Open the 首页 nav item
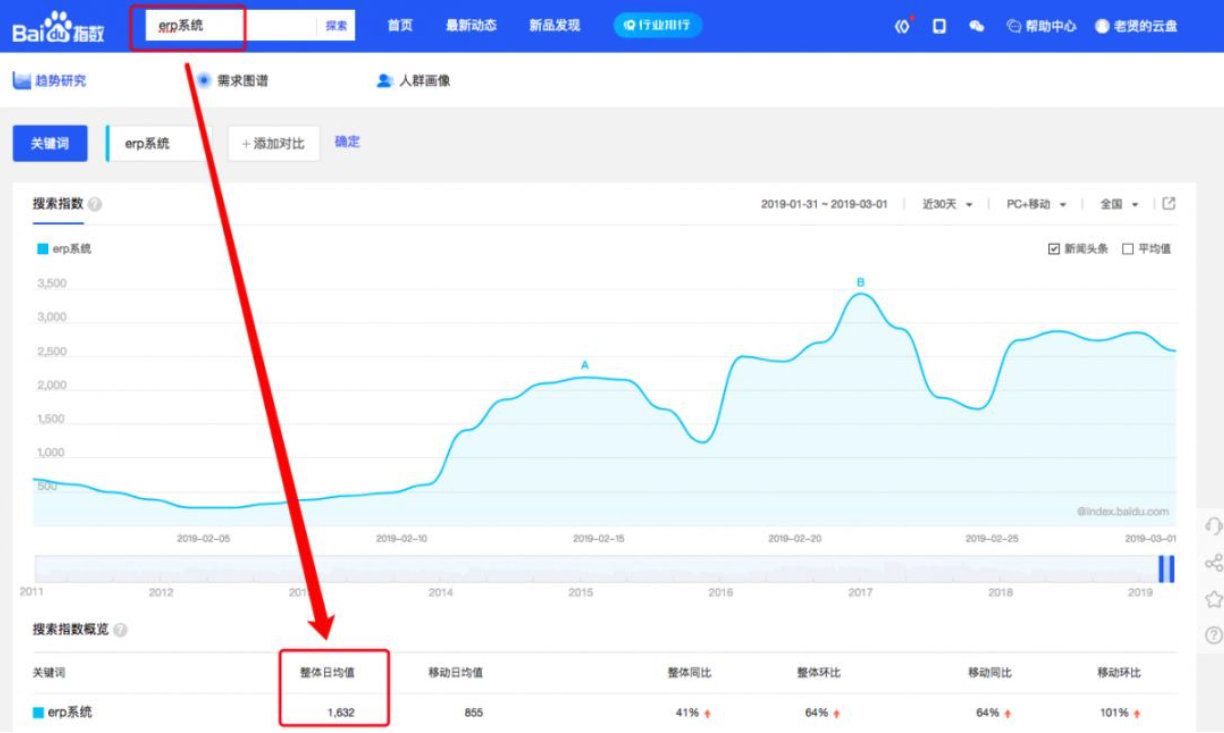This screenshot has height=733, width=1224. pos(400,26)
